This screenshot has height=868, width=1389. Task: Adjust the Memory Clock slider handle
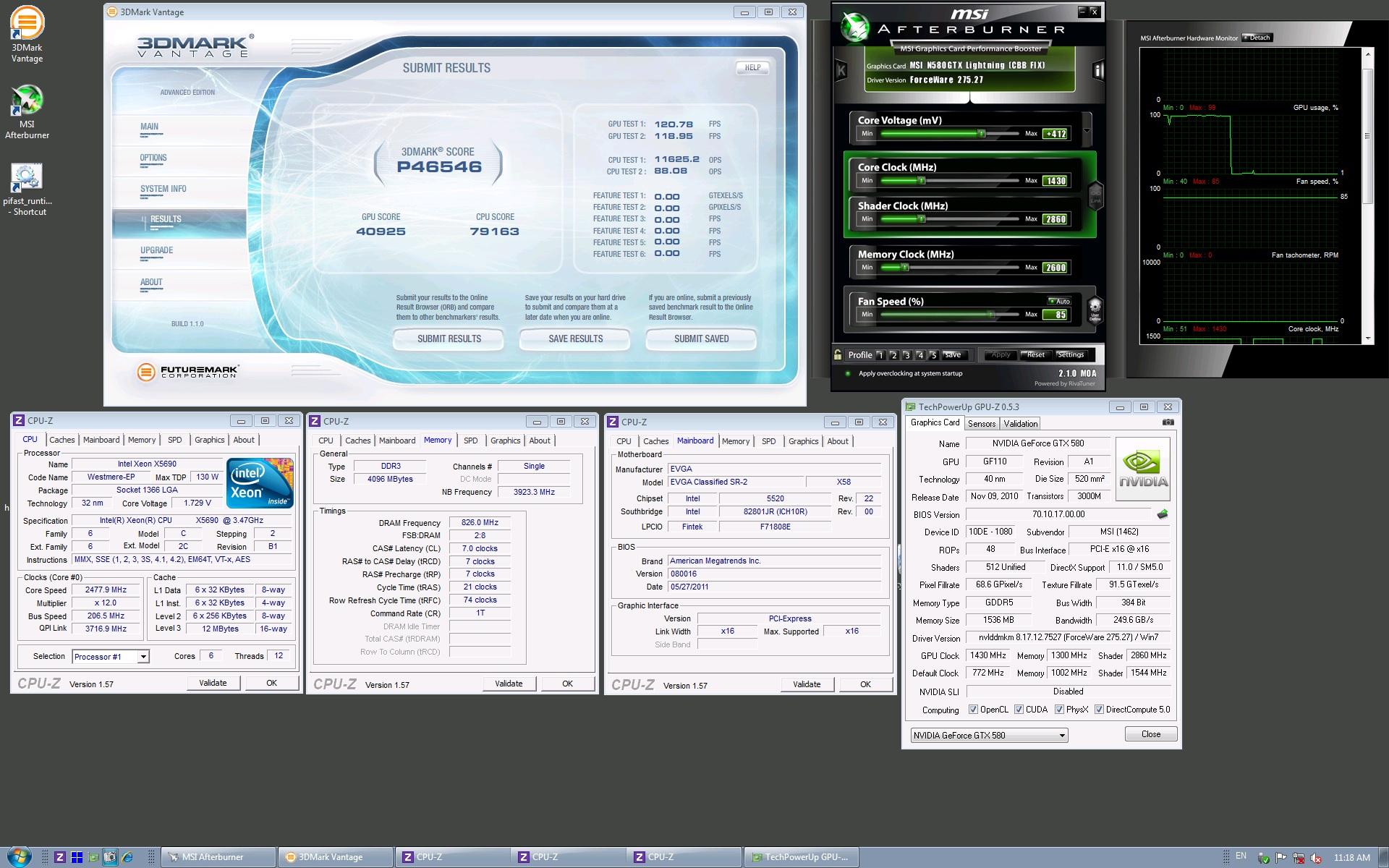coord(904,268)
